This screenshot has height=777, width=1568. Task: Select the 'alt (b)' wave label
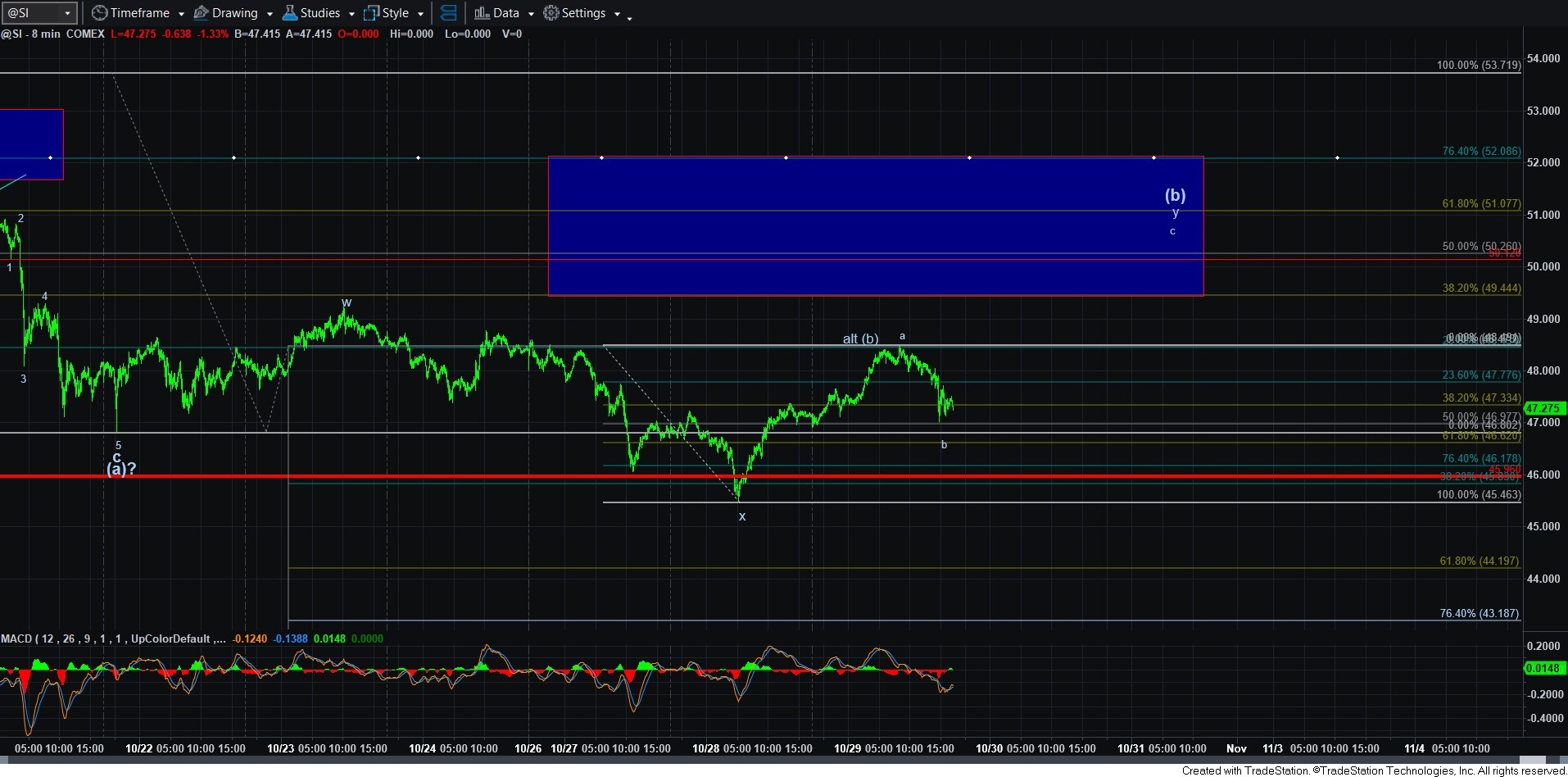click(x=860, y=339)
